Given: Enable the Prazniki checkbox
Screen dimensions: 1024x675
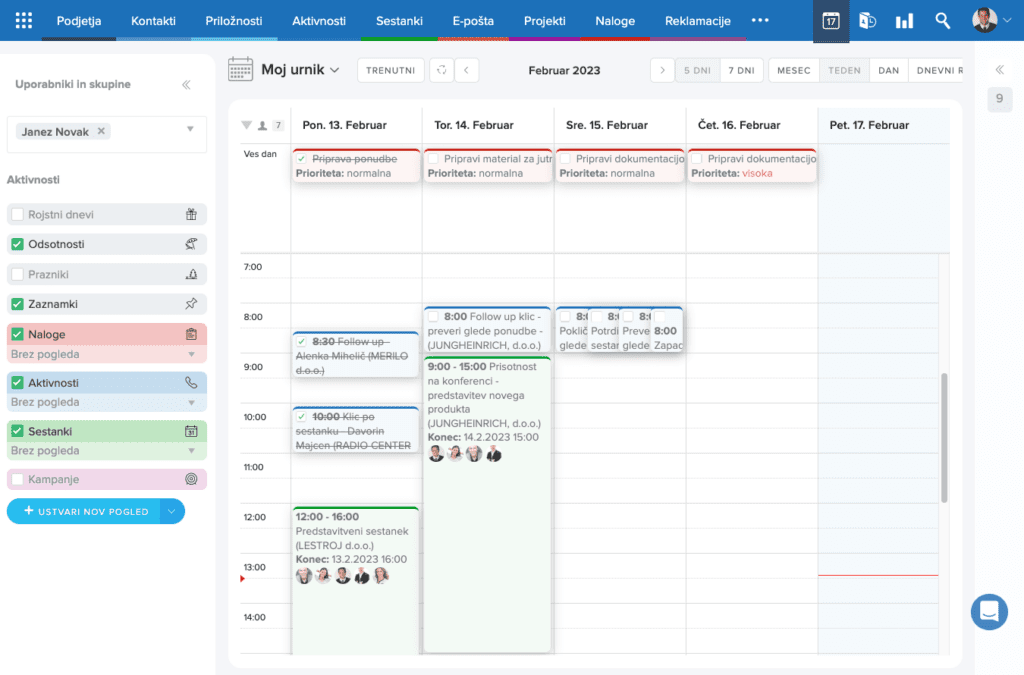Looking at the screenshot, I should point(18,274).
